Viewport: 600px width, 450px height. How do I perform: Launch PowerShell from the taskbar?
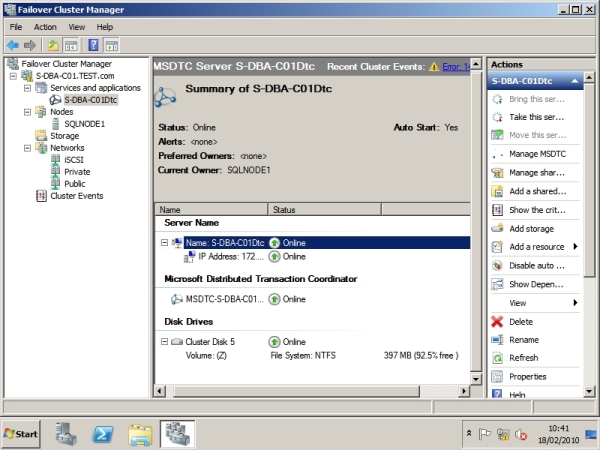102,433
